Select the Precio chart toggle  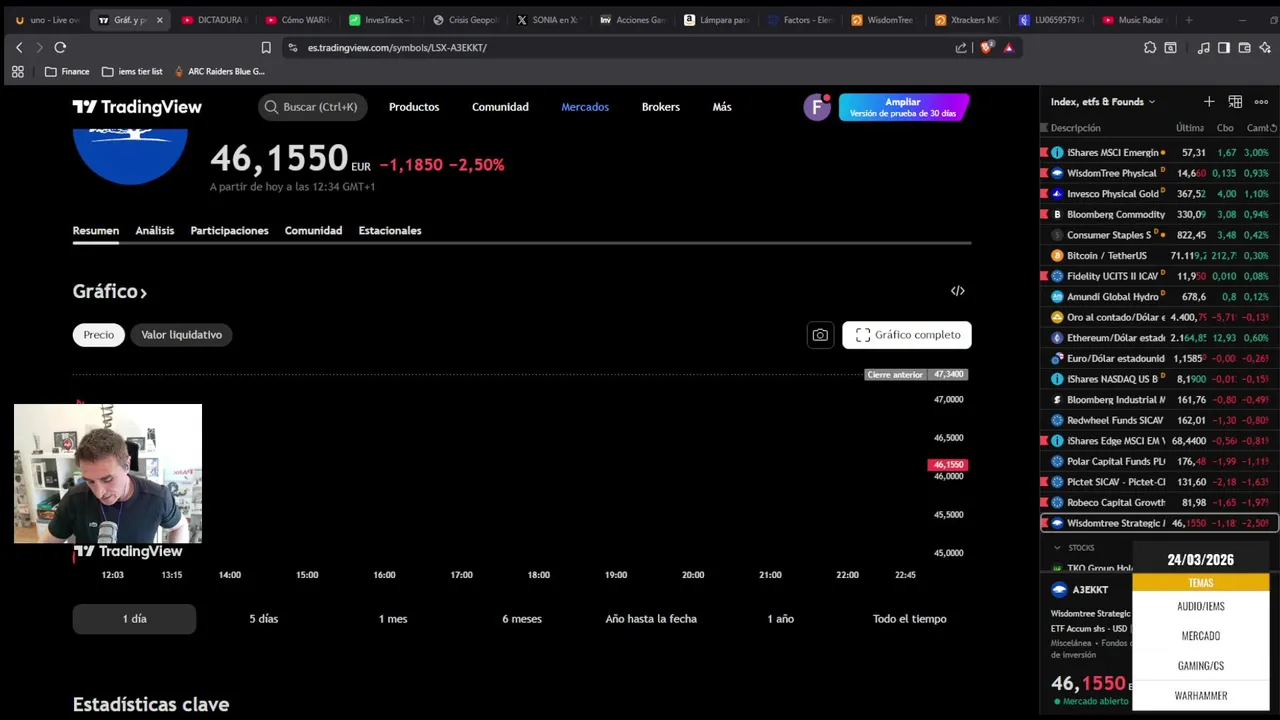(98, 335)
